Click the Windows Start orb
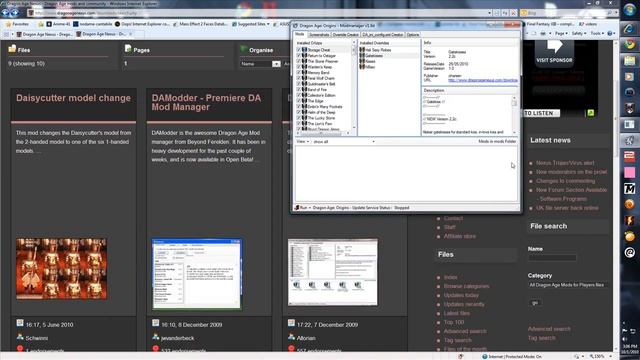This screenshot has height=360, width=640. pos(629,10)
